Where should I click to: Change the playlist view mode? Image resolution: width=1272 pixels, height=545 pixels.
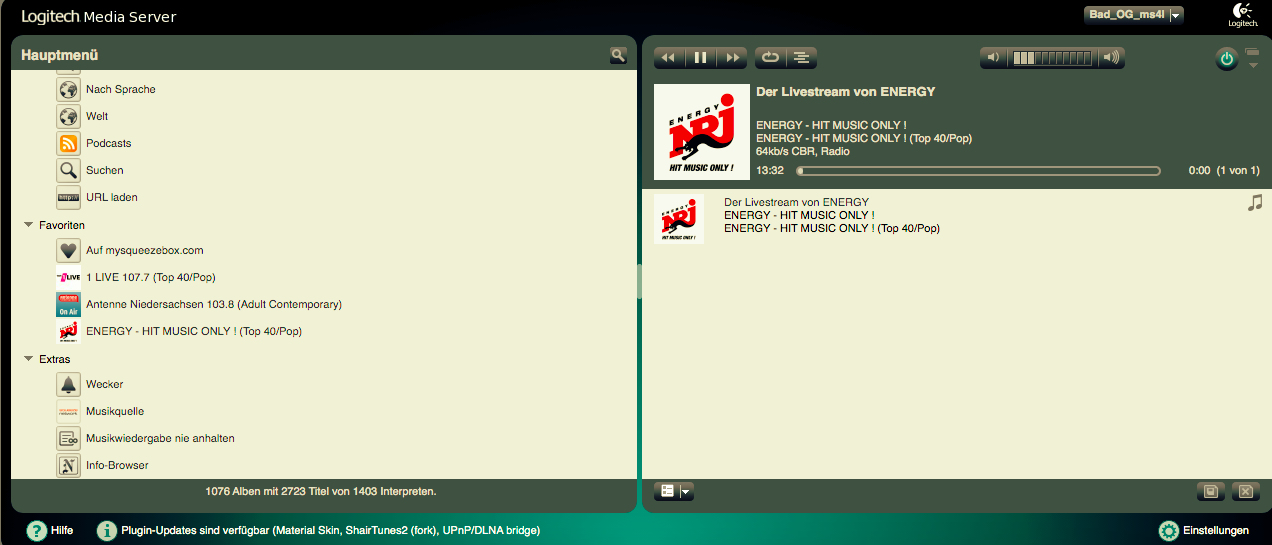pyautogui.click(x=667, y=491)
